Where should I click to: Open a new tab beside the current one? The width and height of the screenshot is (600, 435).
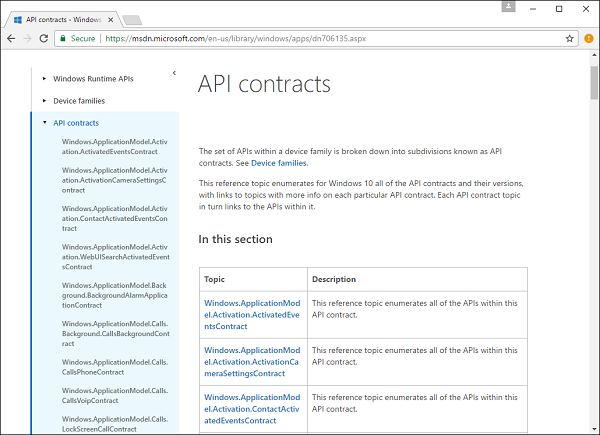[133, 19]
